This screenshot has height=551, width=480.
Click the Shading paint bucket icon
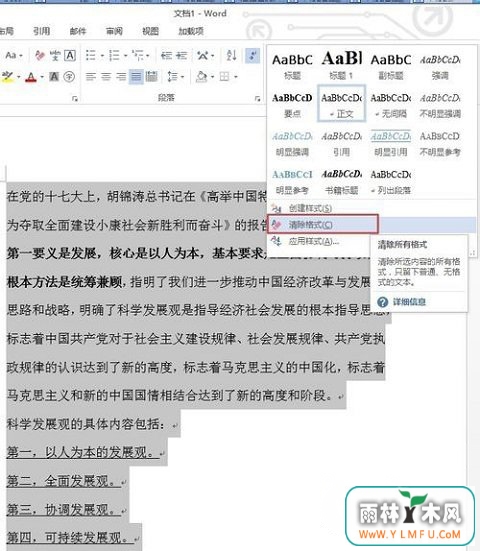(x=201, y=76)
